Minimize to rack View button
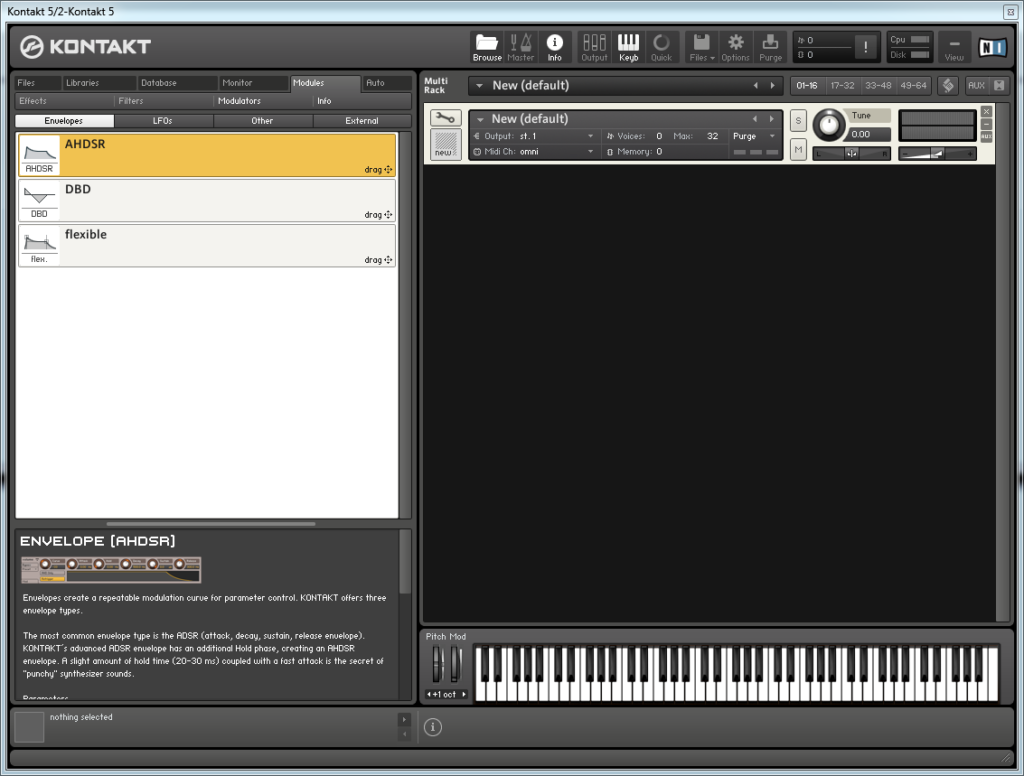Image resolution: width=1024 pixels, height=776 pixels. coord(954,47)
